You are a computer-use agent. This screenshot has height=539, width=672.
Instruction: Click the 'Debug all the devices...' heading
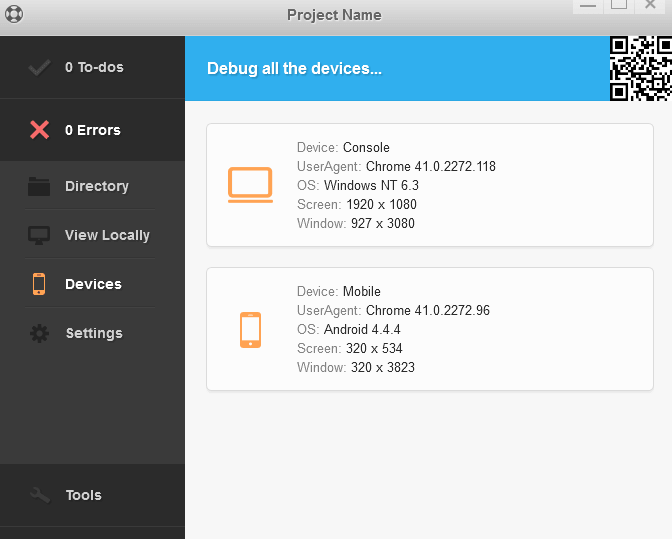coord(294,69)
